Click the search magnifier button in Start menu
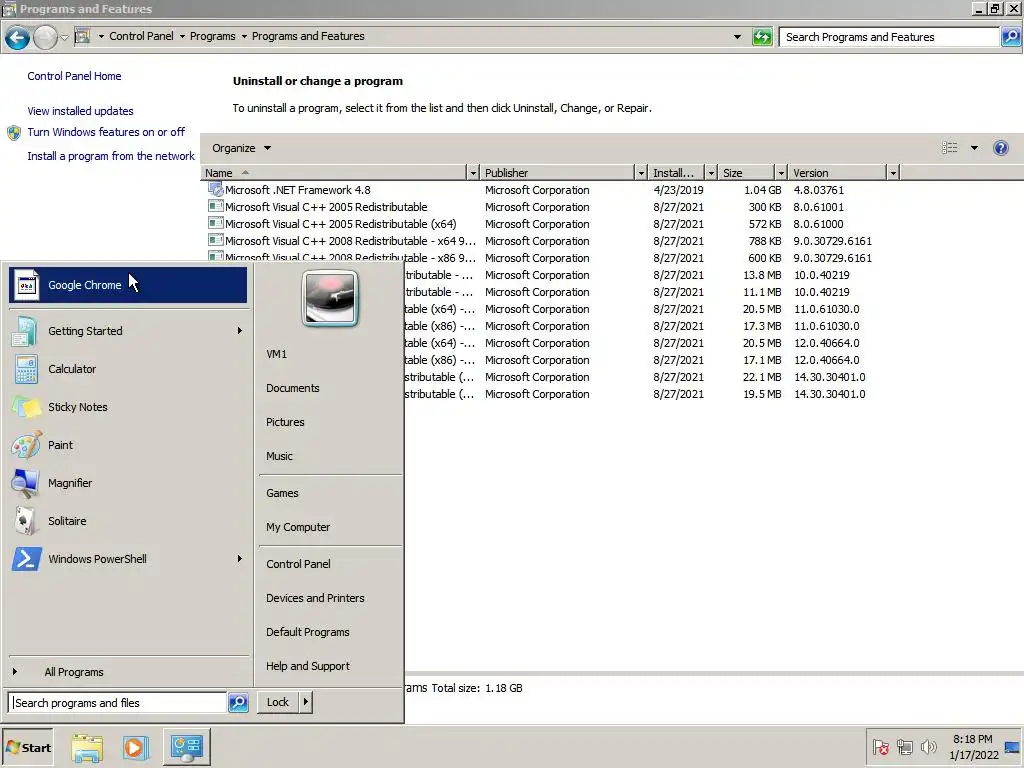The width and height of the screenshot is (1024, 768). click(x=238, y=703)
